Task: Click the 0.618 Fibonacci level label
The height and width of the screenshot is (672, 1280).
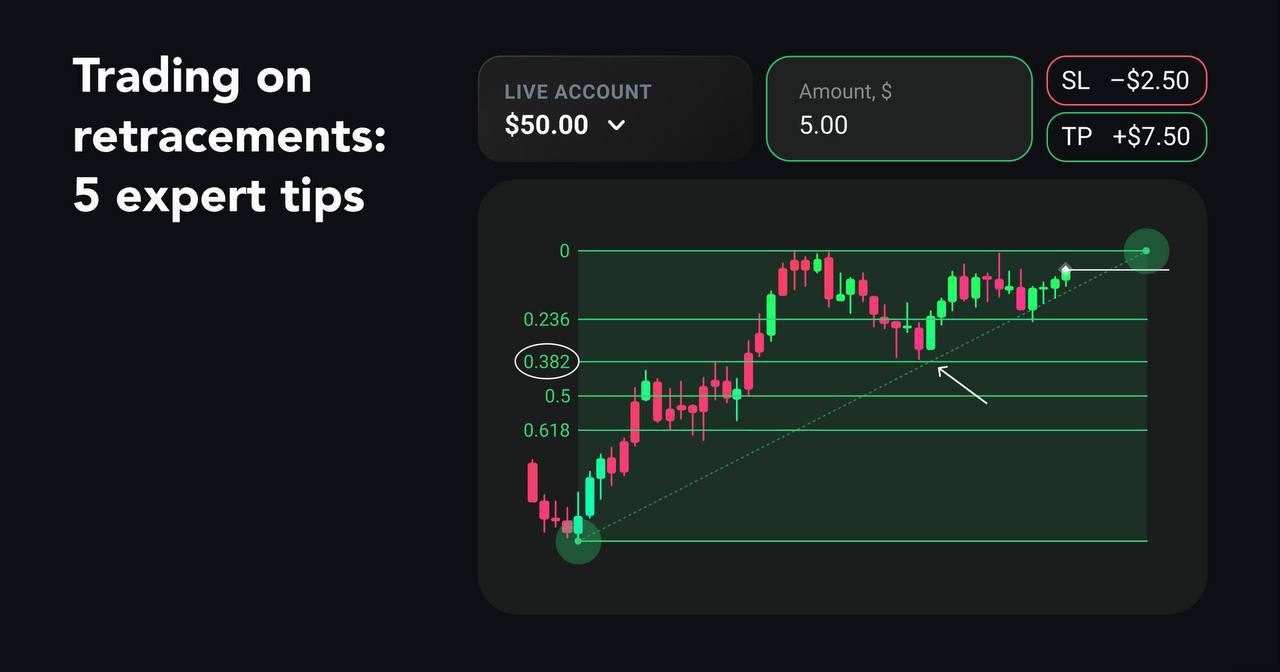Action: (547, 431)
